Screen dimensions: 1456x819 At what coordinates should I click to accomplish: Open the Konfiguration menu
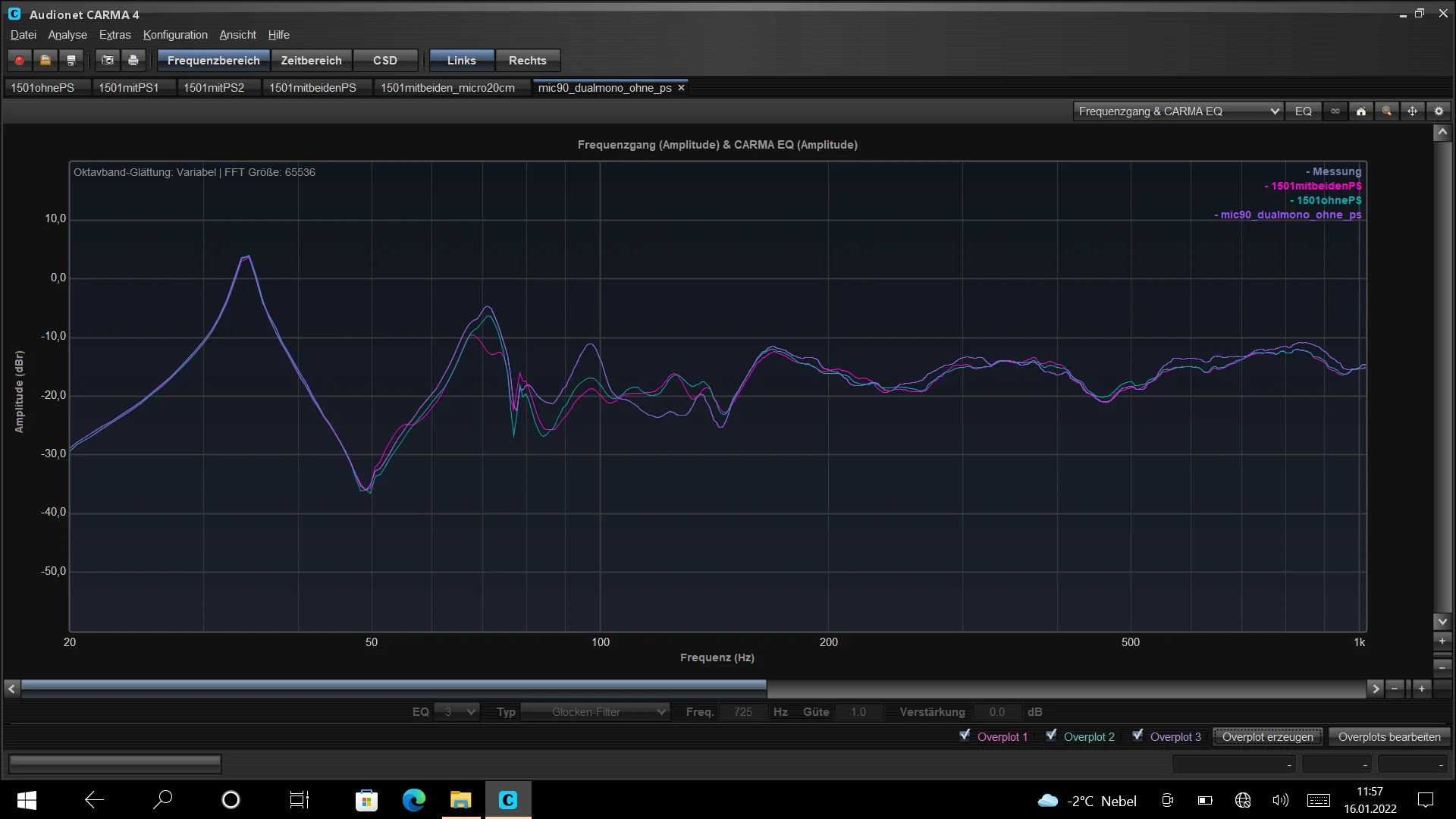[175, 35]
